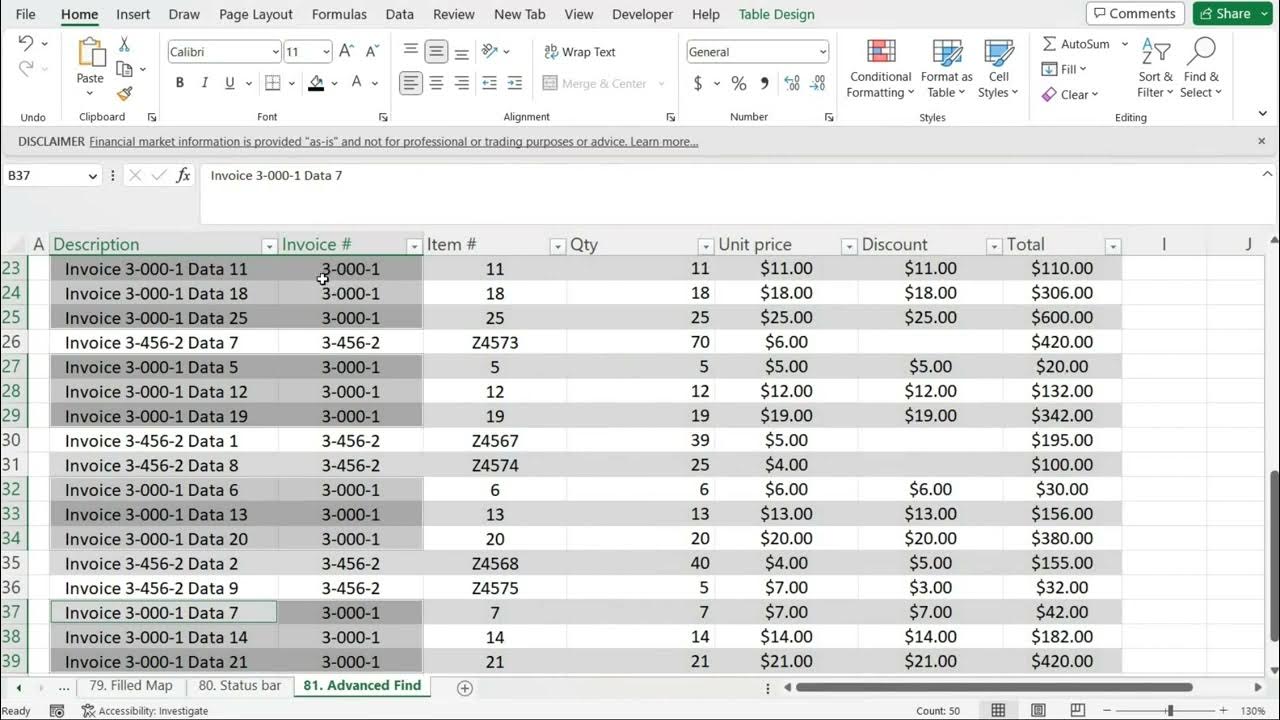Click the Cut scissors icon
Viewport: 1280px width, 720px height.
124,44
